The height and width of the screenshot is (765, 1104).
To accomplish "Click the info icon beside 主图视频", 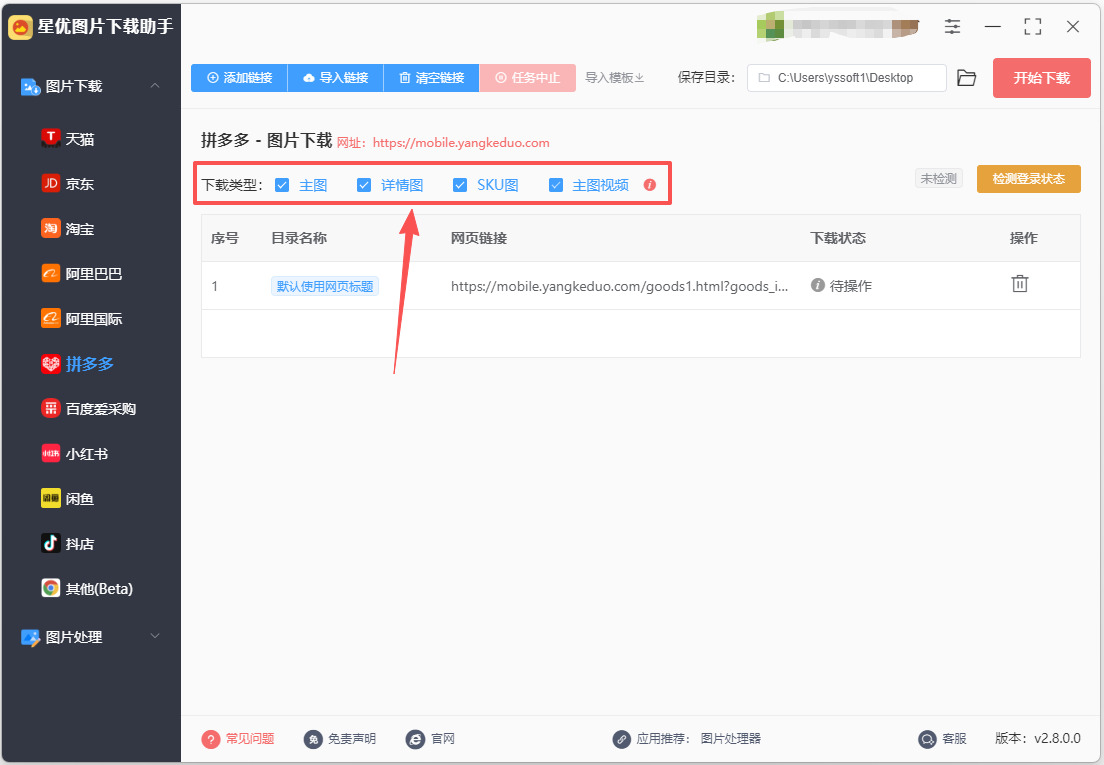I will click(650, 185).
